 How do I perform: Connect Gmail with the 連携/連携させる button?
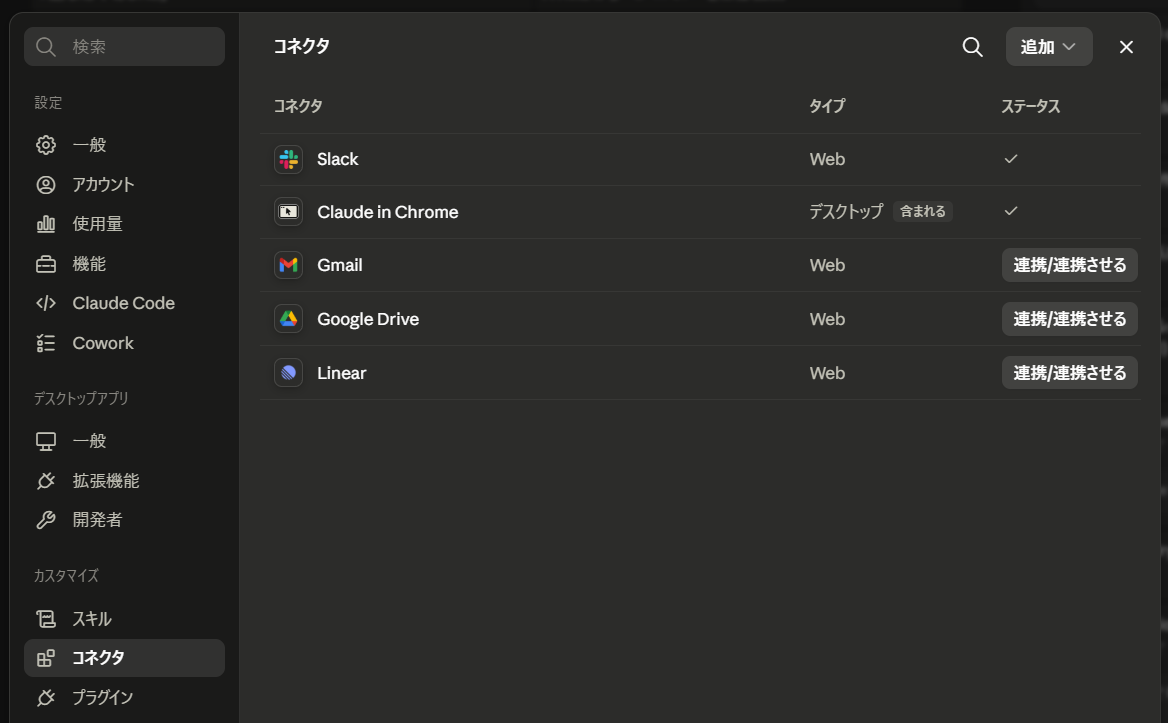pos(1069,265)
